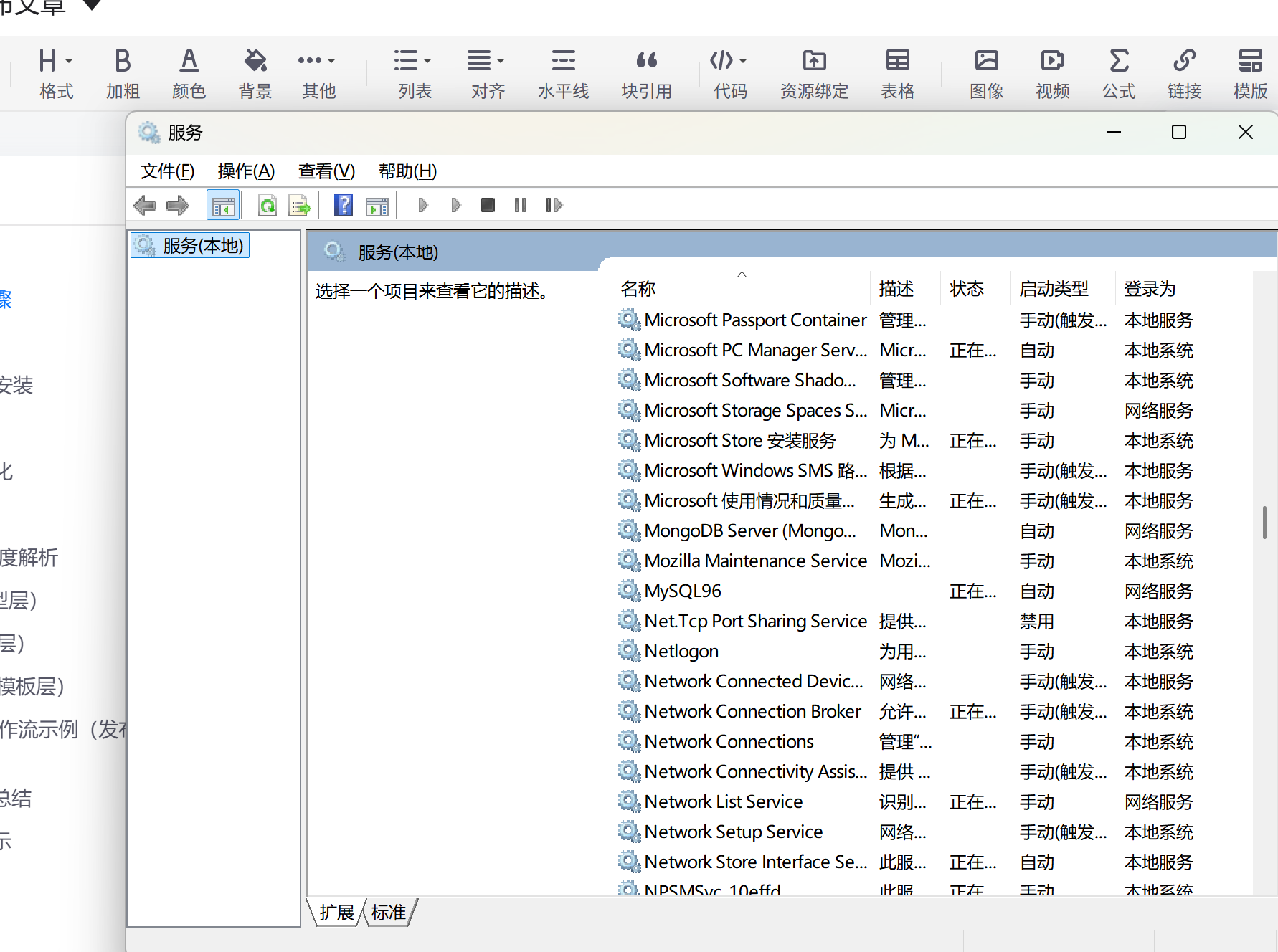Insert a 链接 hyperlink
This screenshot has width=1278, height=952.
point(1184,74)
